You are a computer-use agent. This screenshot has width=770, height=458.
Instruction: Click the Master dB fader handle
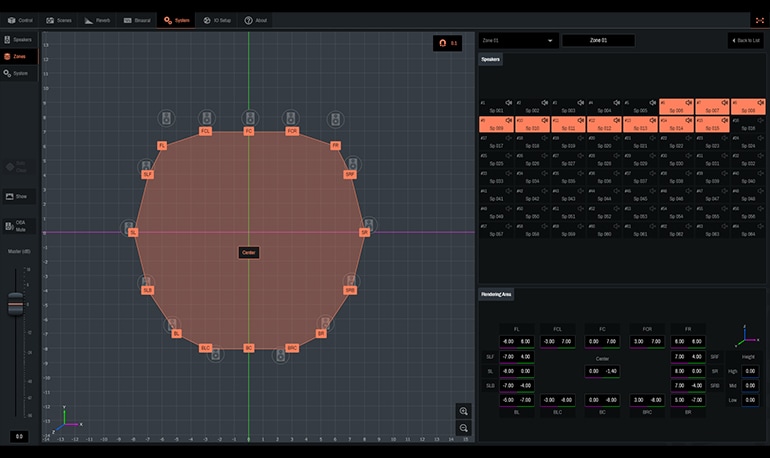click(15, 304)
